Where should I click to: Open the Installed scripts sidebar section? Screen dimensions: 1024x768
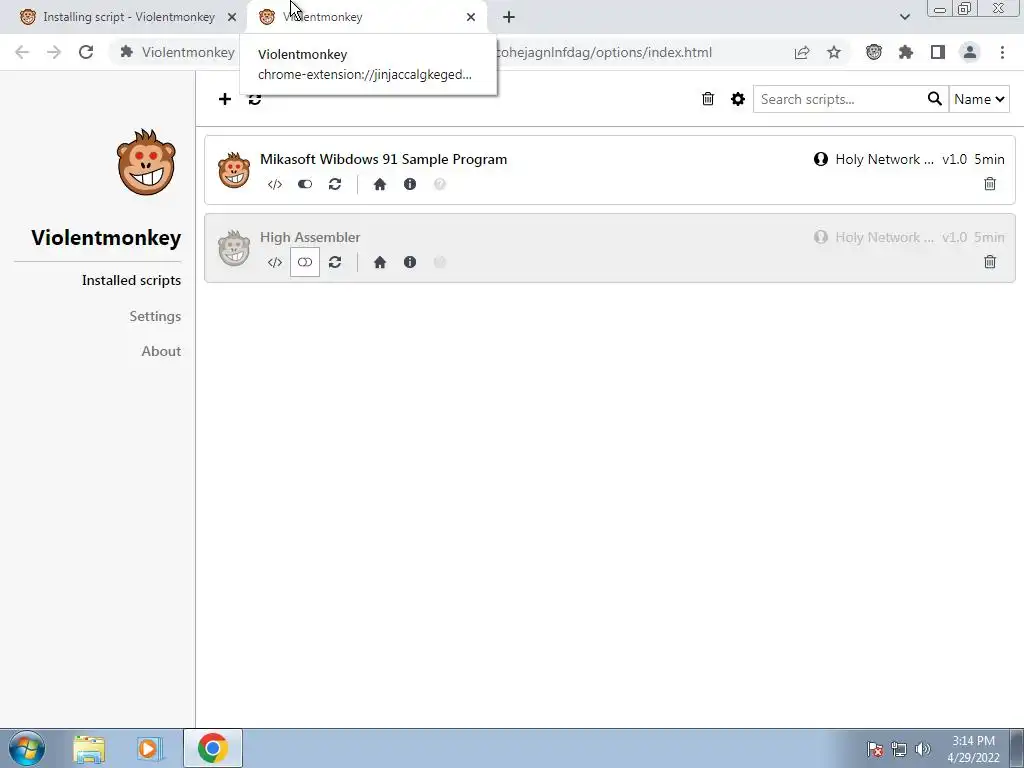(131, 280)
